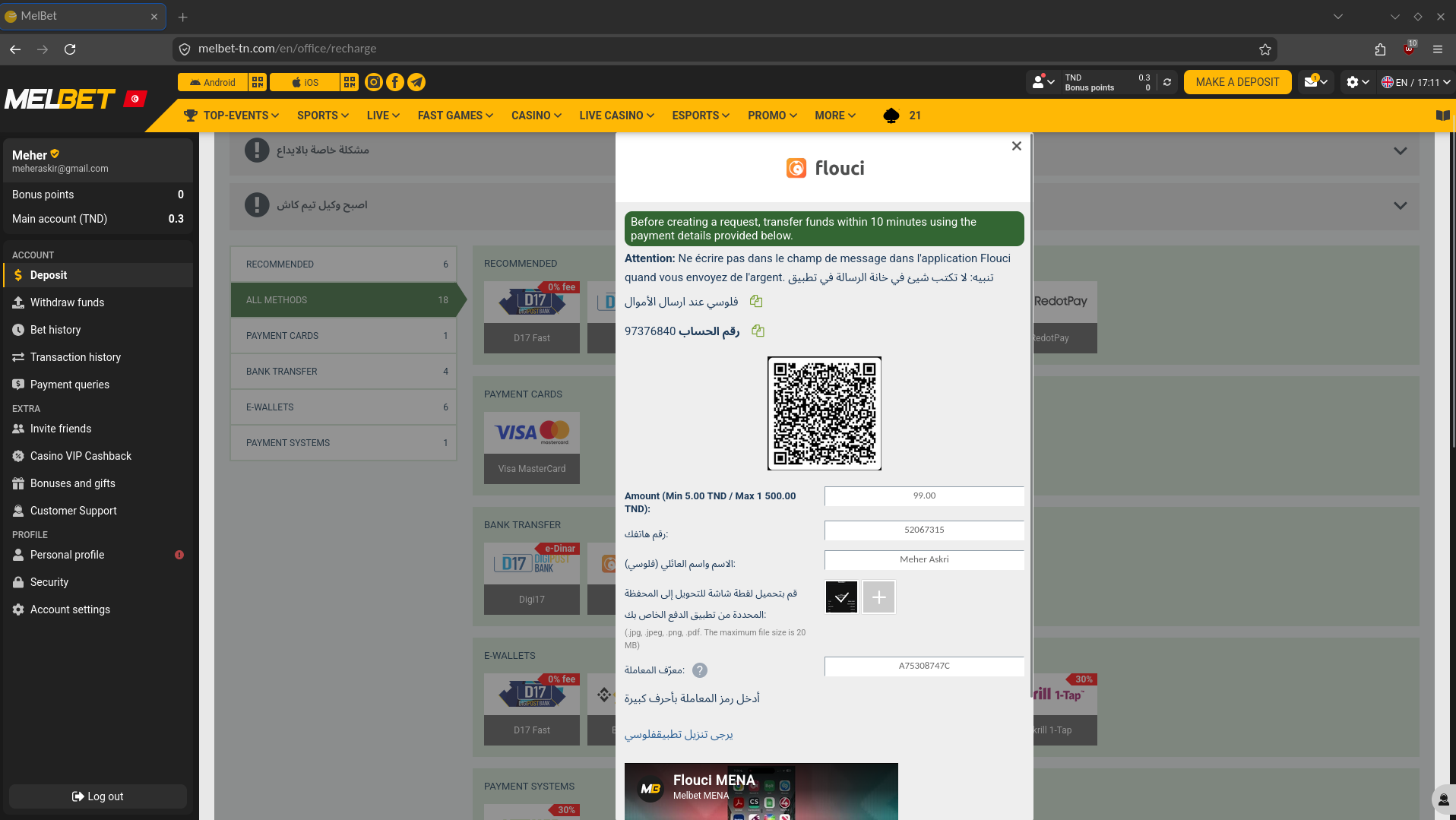Expand the SPORTS menu
The image size is (1456, 820).
[x=323, y=116]
